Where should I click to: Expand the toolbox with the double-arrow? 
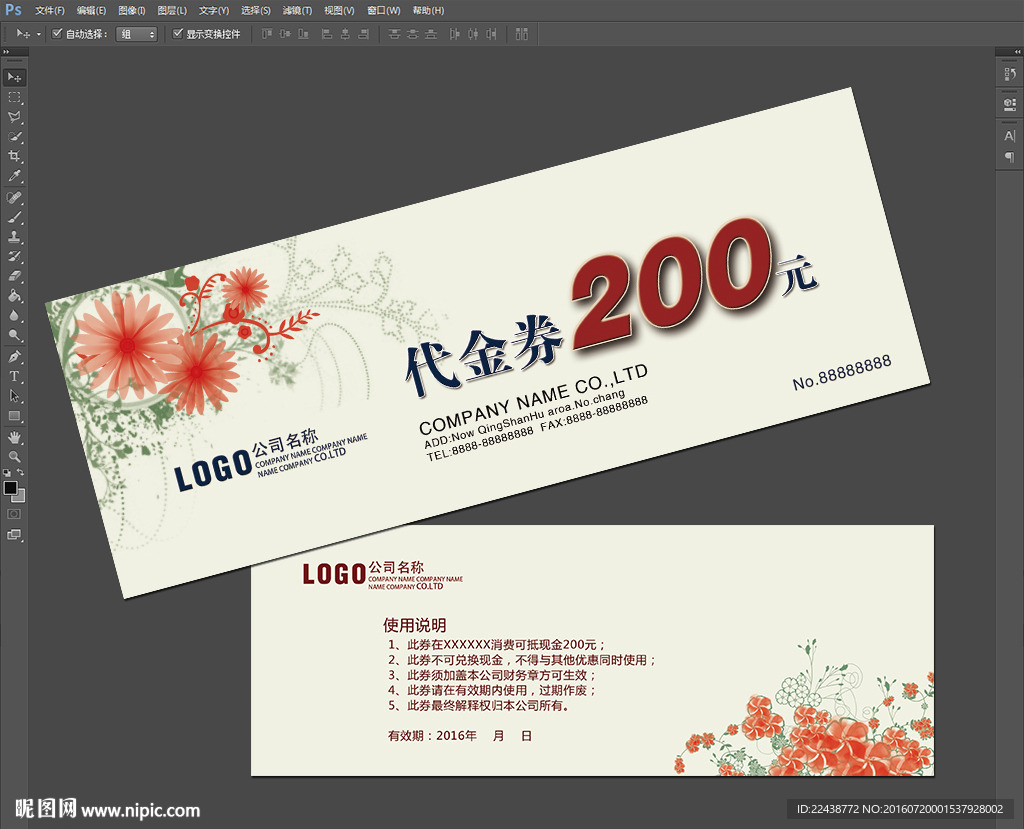click(7, 52)
